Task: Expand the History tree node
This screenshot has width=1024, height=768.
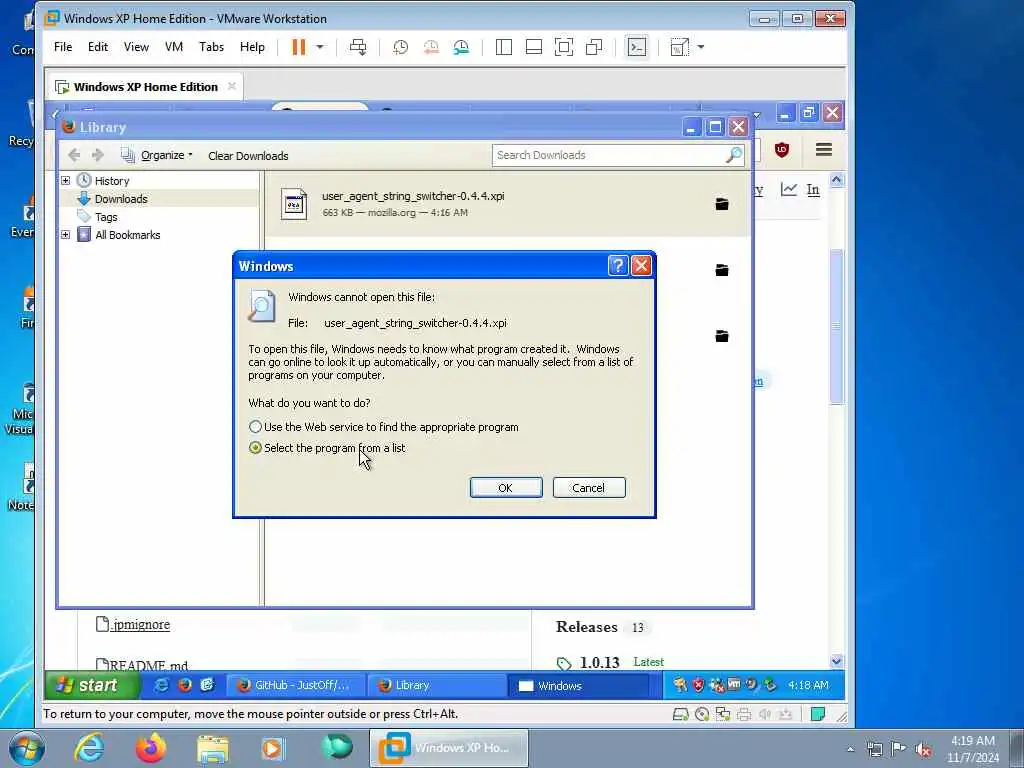Action: [65, 180]
